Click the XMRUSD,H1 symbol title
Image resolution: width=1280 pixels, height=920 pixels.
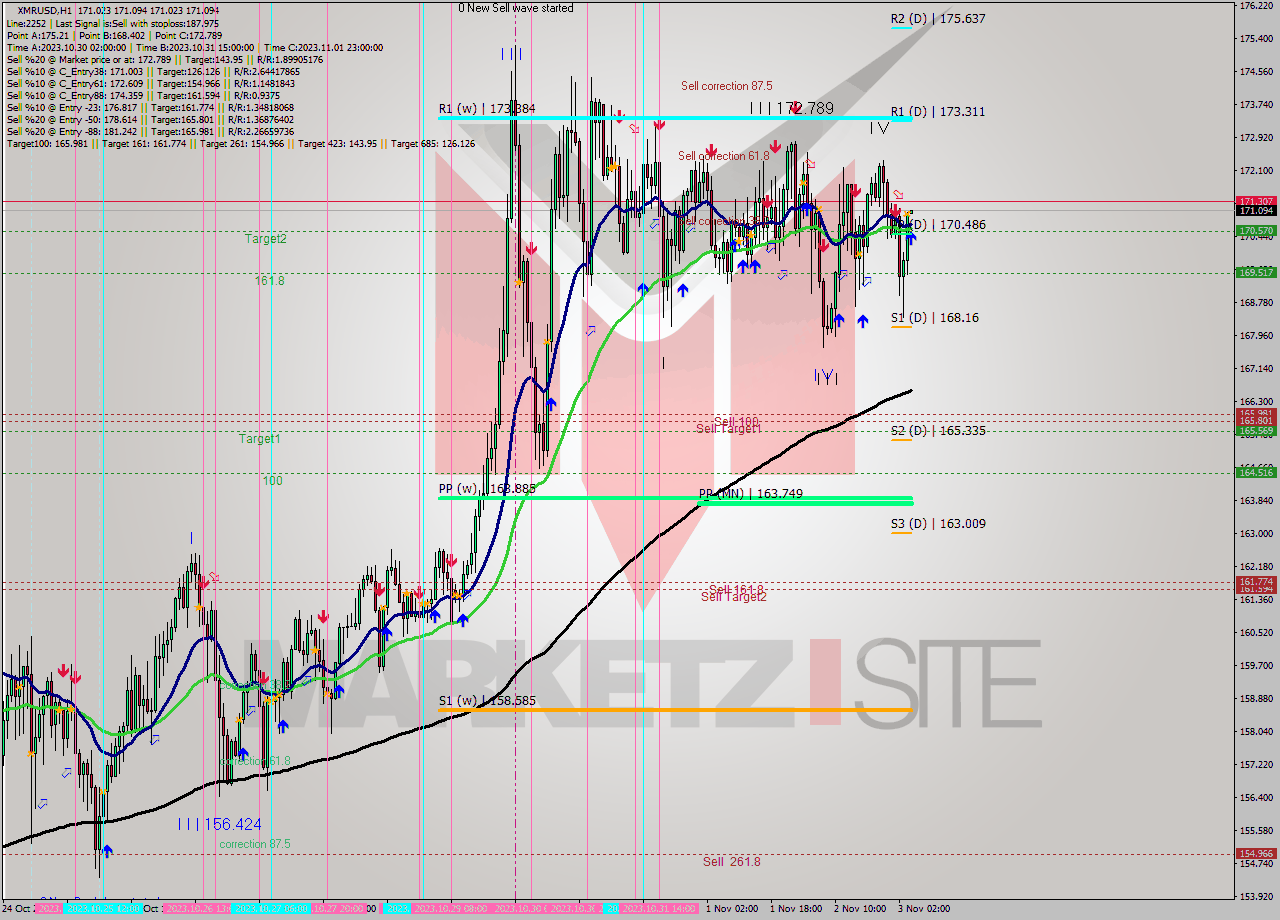(x=45, y=10)
